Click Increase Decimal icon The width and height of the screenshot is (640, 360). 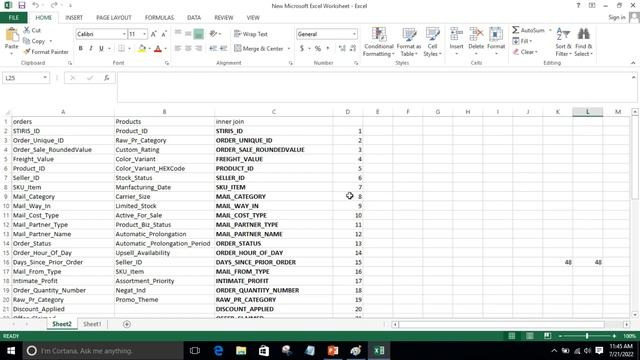(342, 48)
